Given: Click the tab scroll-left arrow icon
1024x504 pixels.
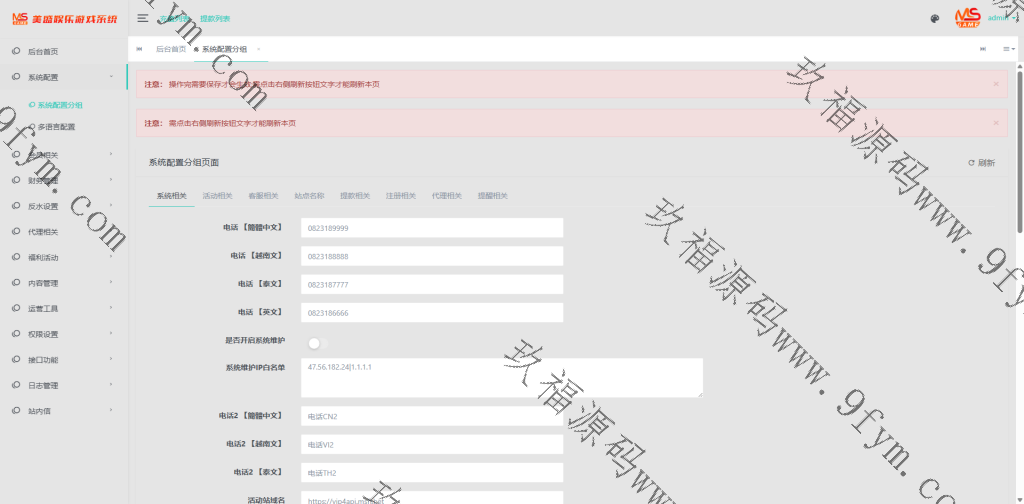Looking at the screenshot, I should [139, 49].
